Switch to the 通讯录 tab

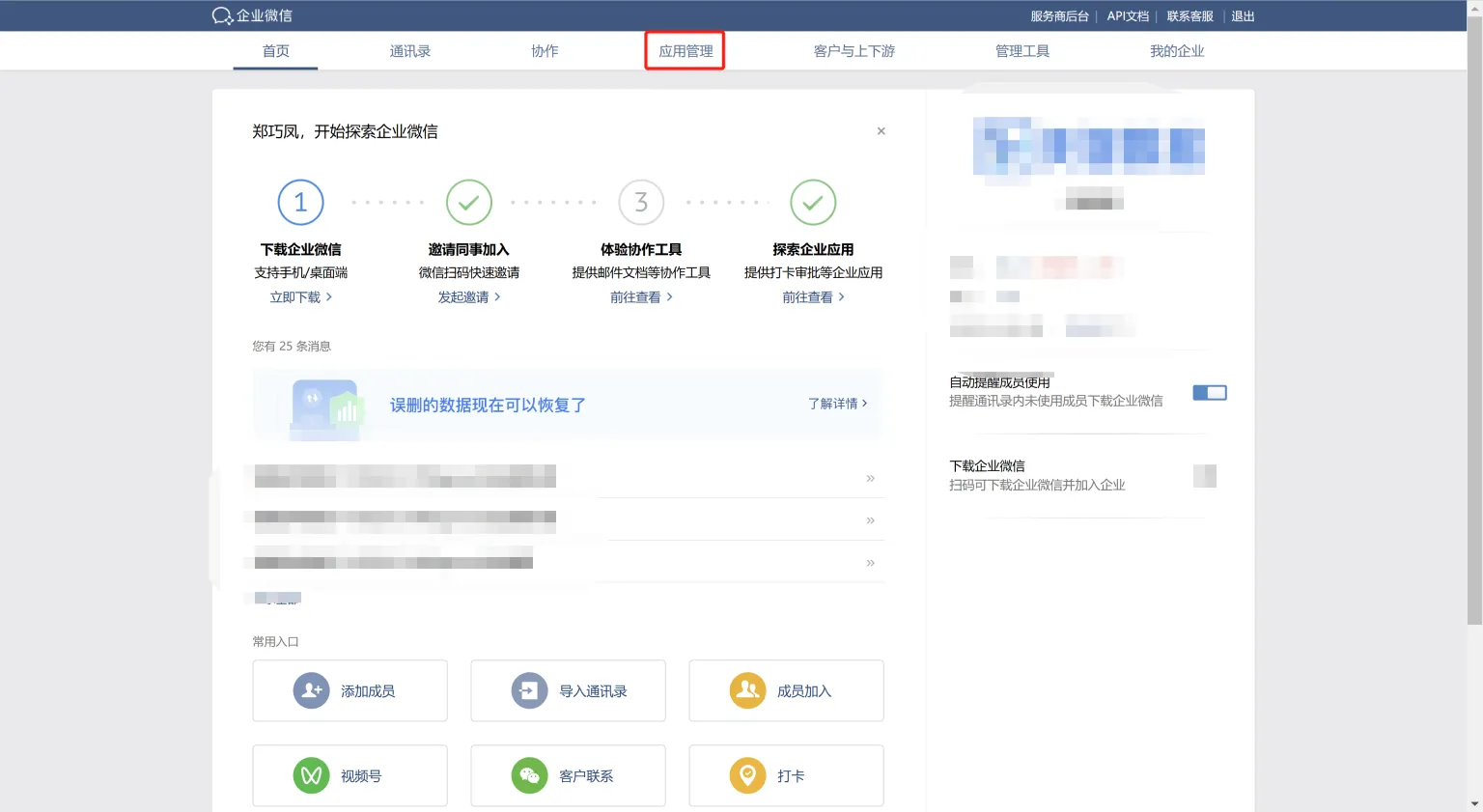tap(409, 51)
